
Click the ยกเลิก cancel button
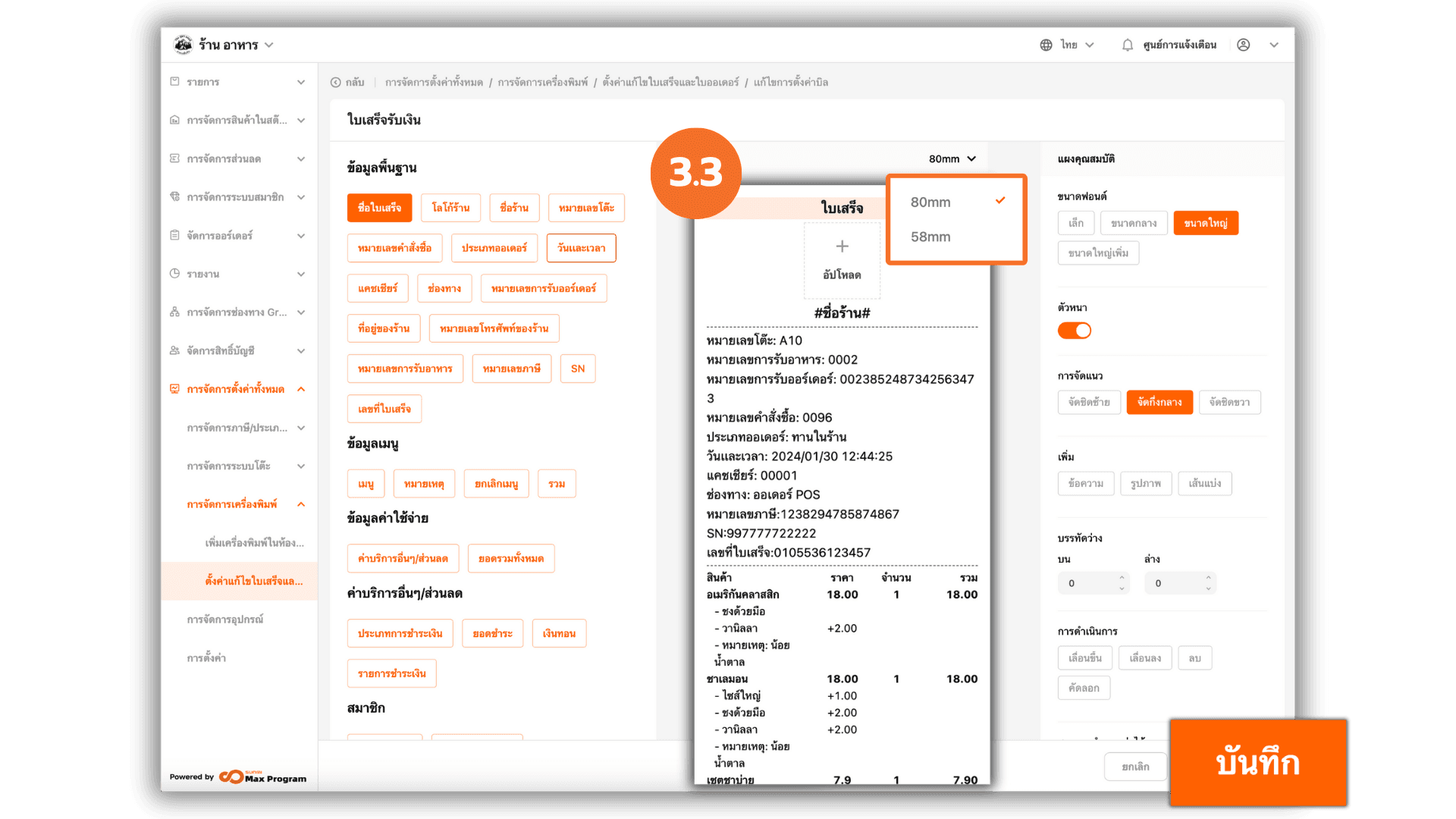coord(1135,767)
